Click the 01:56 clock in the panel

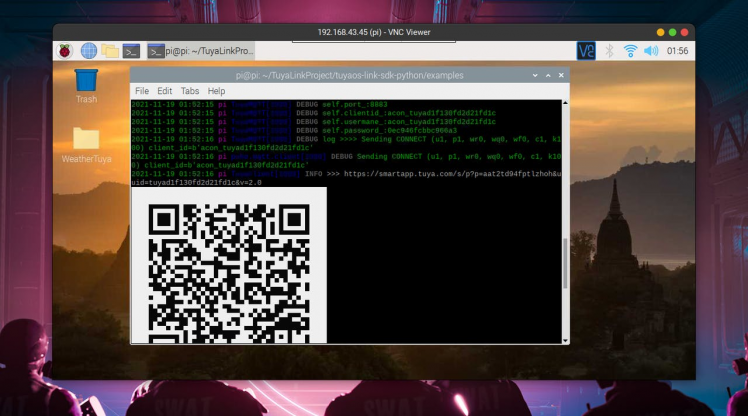pos(677,51)
